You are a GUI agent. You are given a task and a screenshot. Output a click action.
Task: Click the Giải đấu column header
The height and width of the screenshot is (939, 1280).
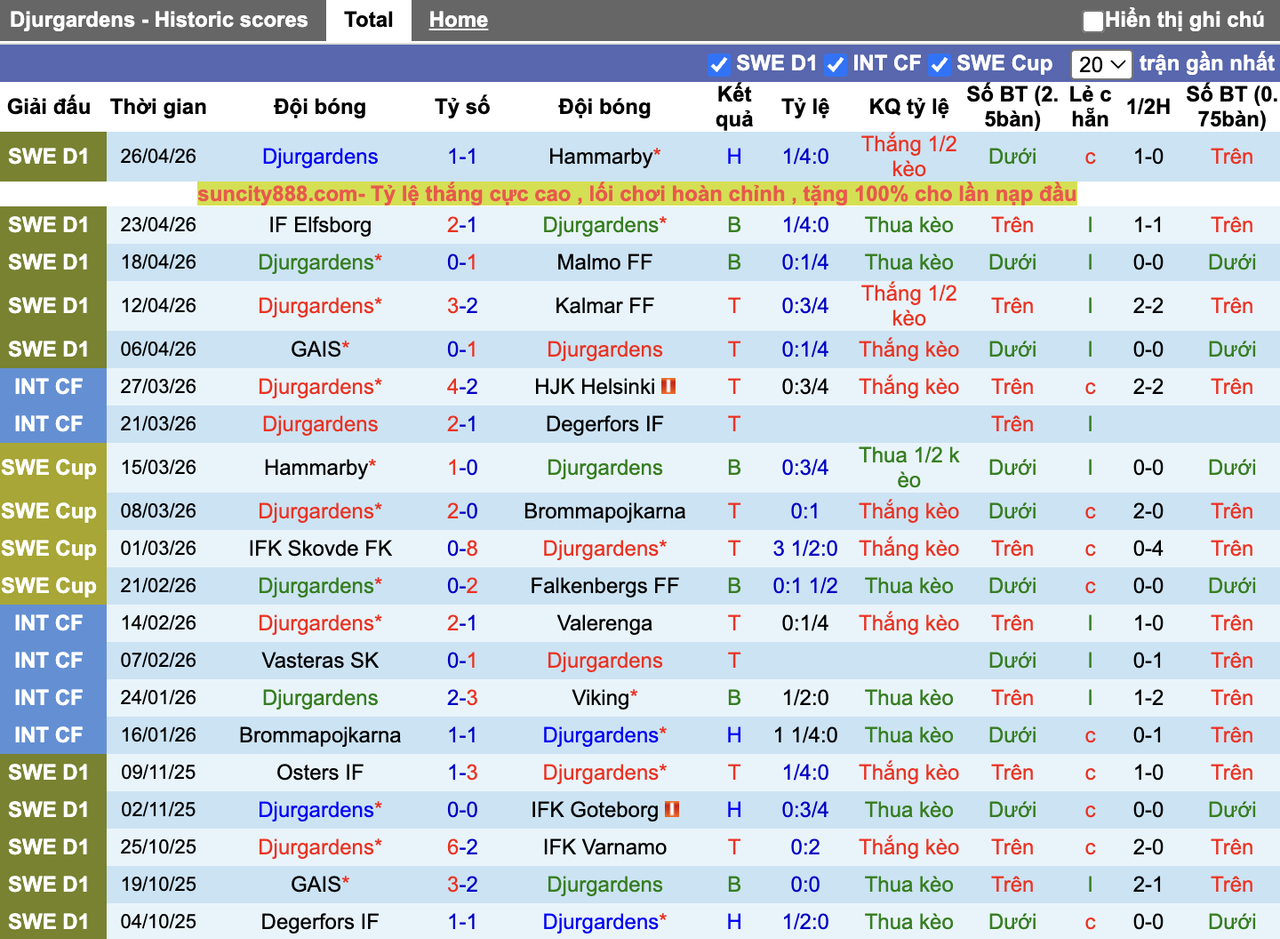[49, 107]
